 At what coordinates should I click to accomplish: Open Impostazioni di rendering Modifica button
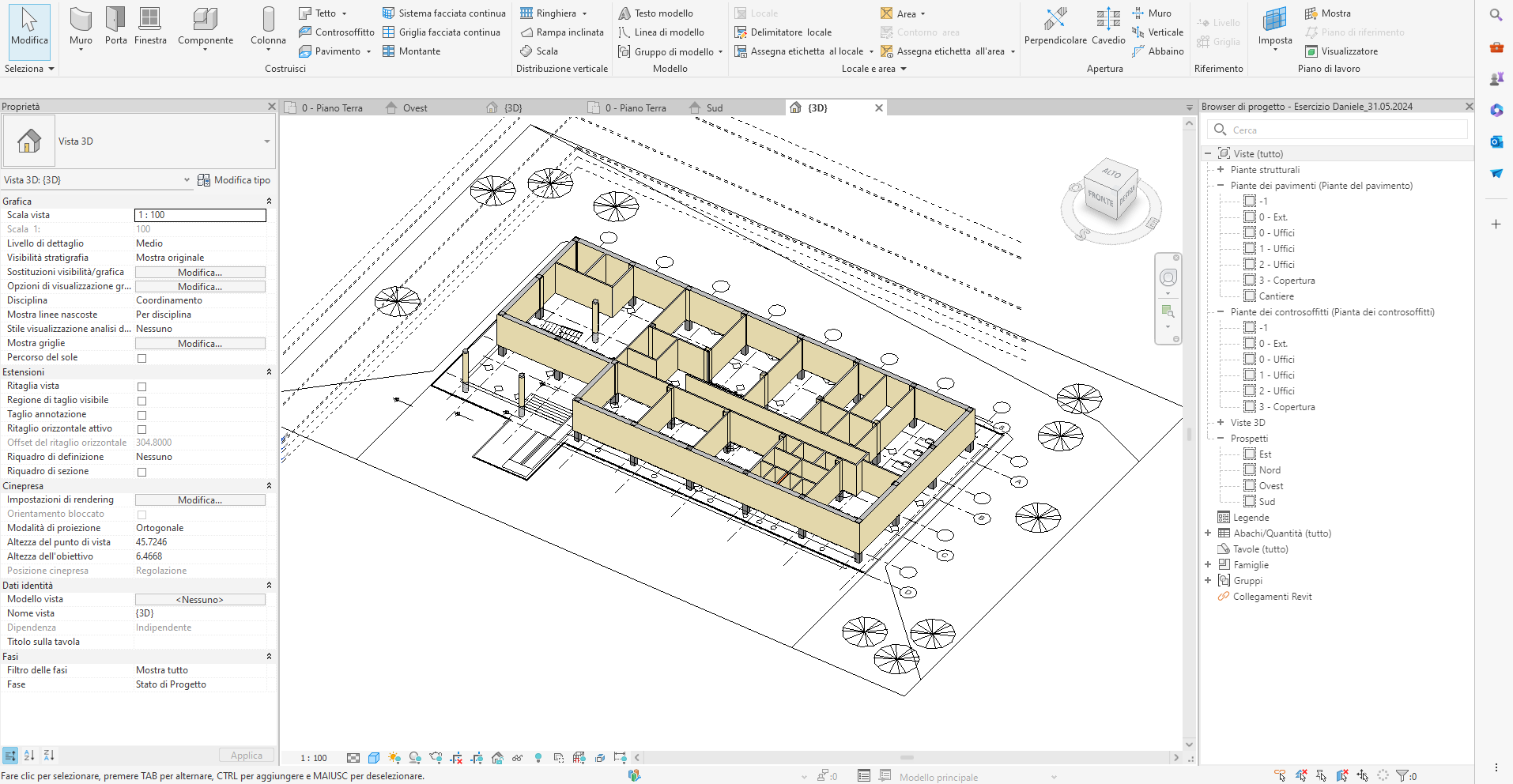click(x=200, y=500)
